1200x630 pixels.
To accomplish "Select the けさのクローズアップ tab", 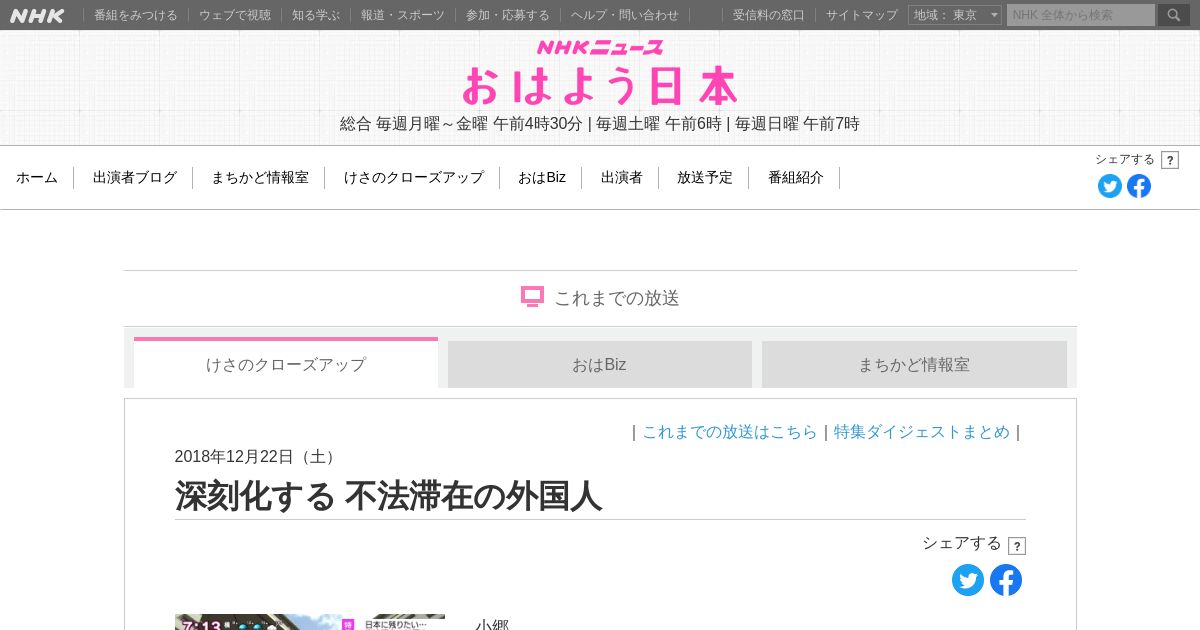I will pos(286,363).
